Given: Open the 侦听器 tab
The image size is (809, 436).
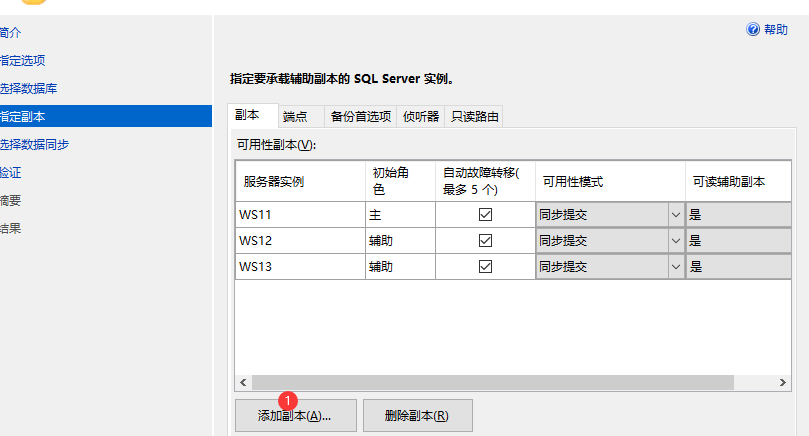Looking at the screenshot, I should [x=420, y=117].
